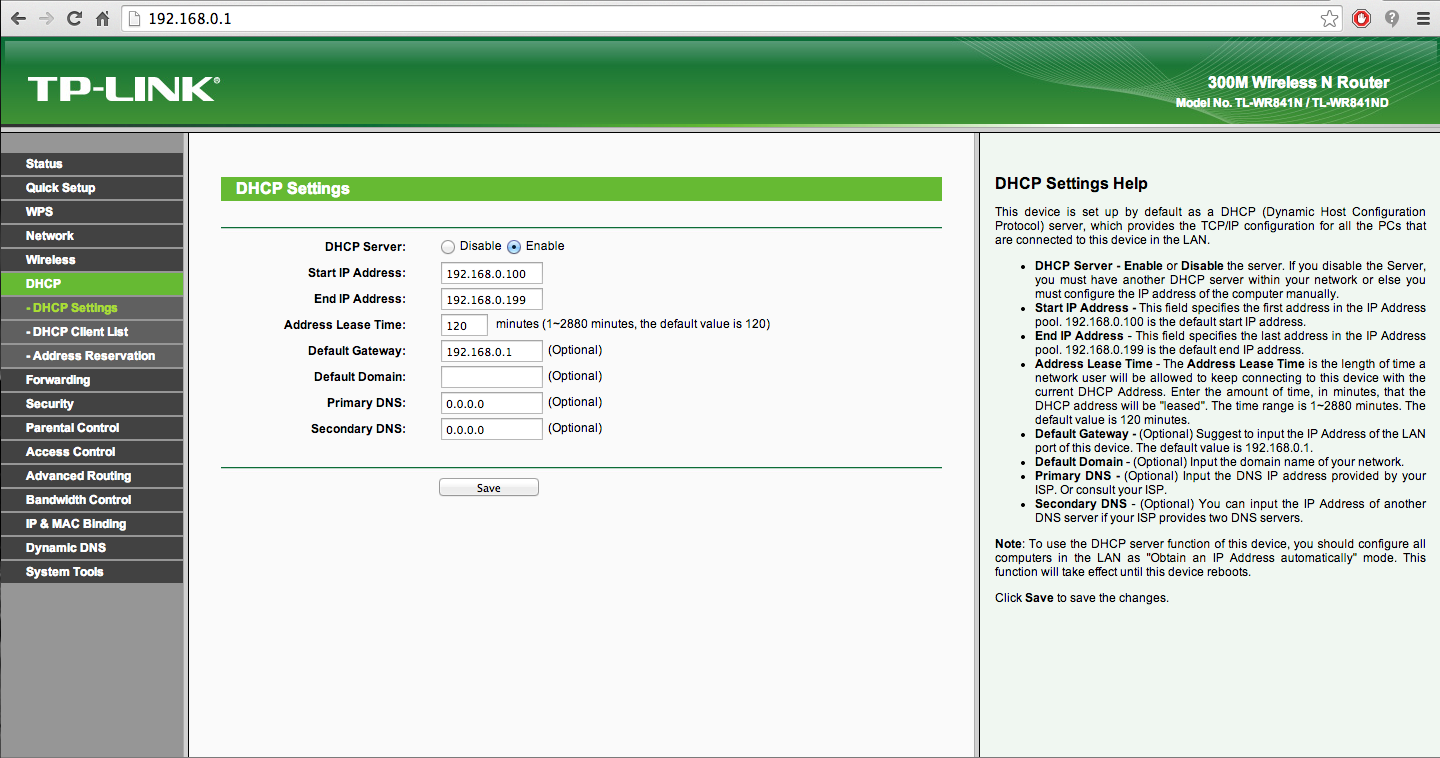The width and height of the screenshot is (1440, 758).
Task: Expand the Network menu
Action: [x=92, y=236]
